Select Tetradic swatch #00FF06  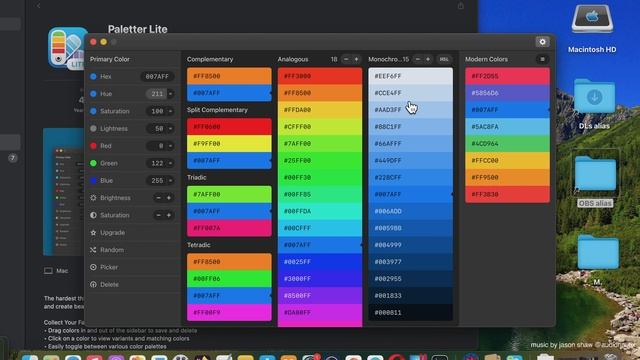point(229,279)
